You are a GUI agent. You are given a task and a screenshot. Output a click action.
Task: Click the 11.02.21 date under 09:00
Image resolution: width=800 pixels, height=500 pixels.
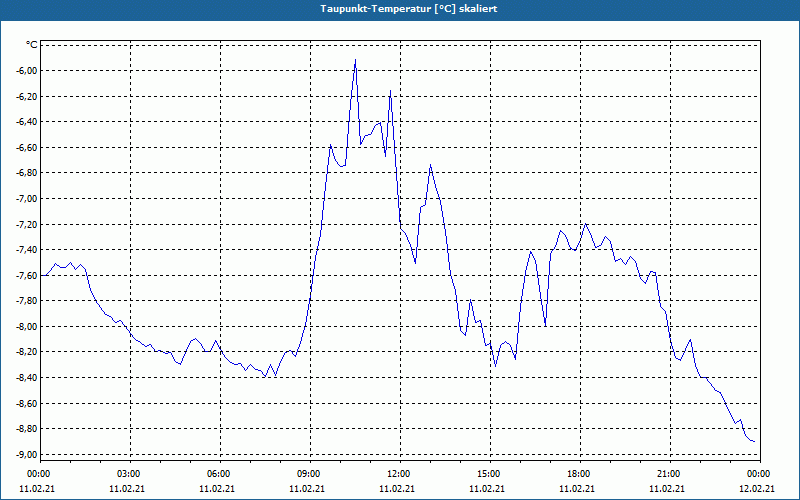307,488
